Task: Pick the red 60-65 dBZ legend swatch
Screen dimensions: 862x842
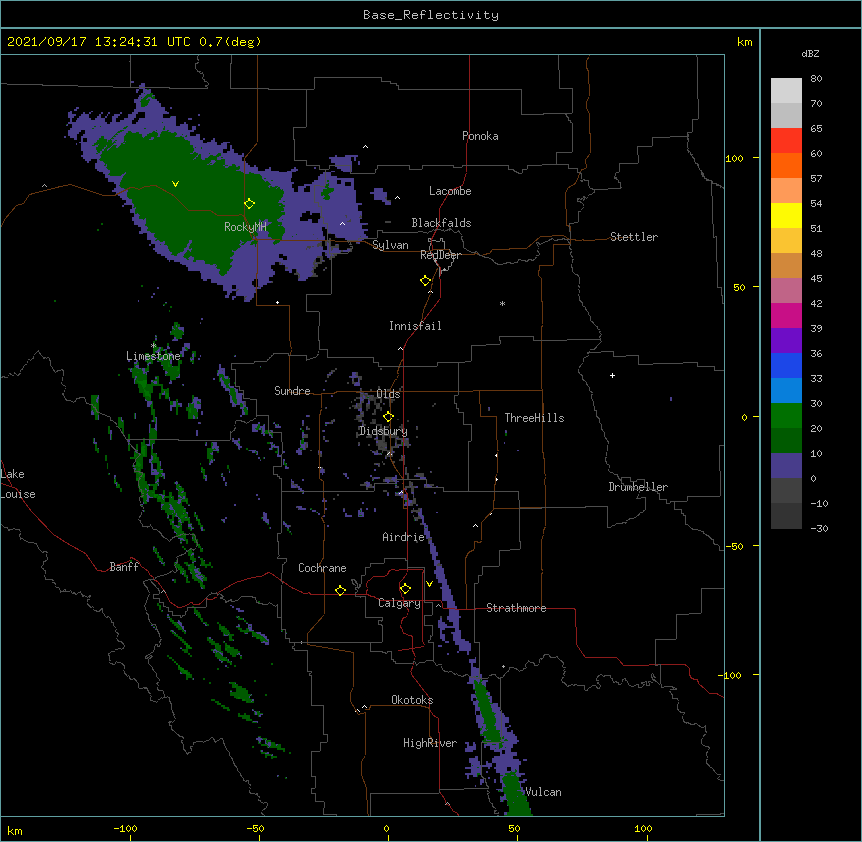Action: click(x=786, y=140)
